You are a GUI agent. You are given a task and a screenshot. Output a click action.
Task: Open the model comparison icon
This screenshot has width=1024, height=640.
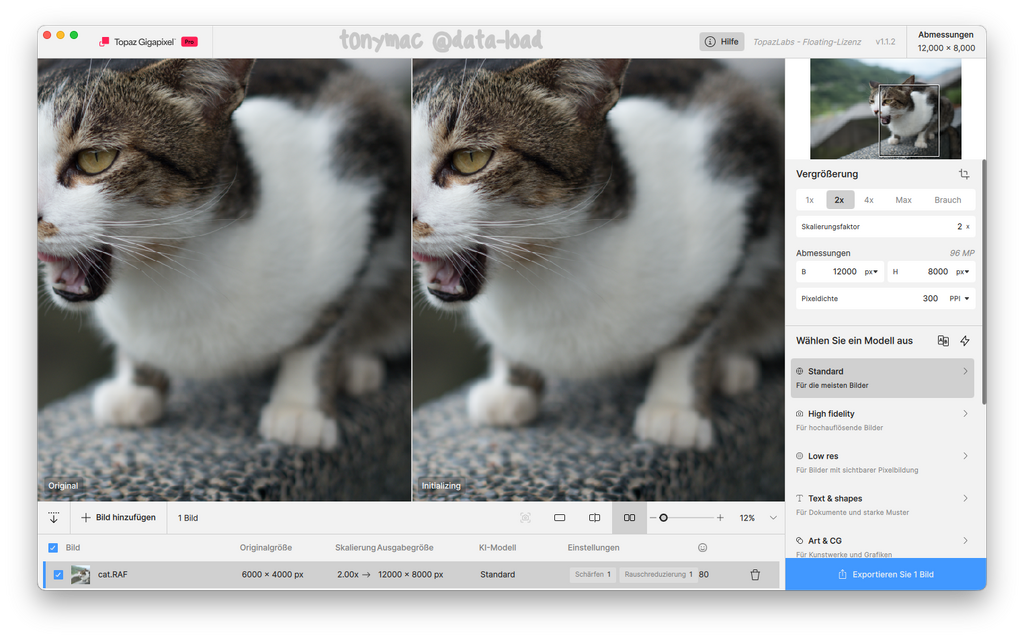coord(943,341)
